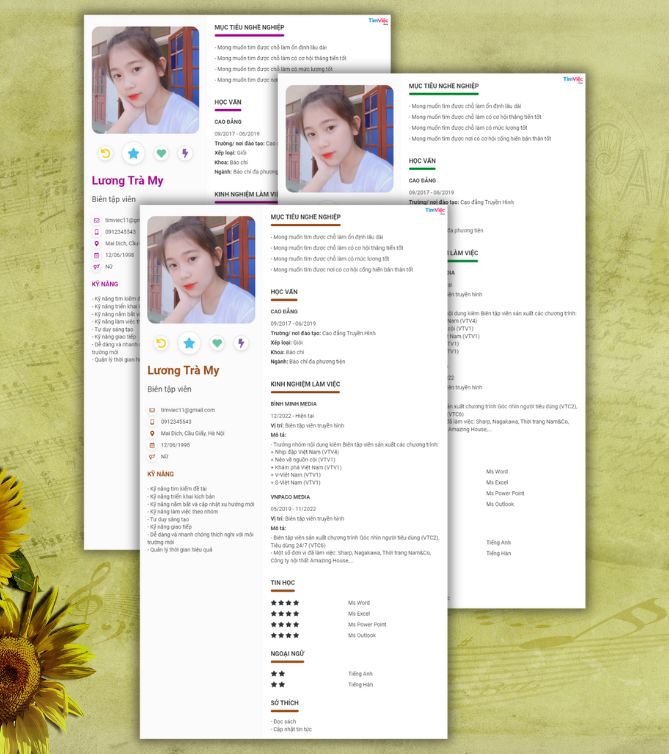
Task: Click the yellow undo icon on the purple CV
Action: click(105, 153)
